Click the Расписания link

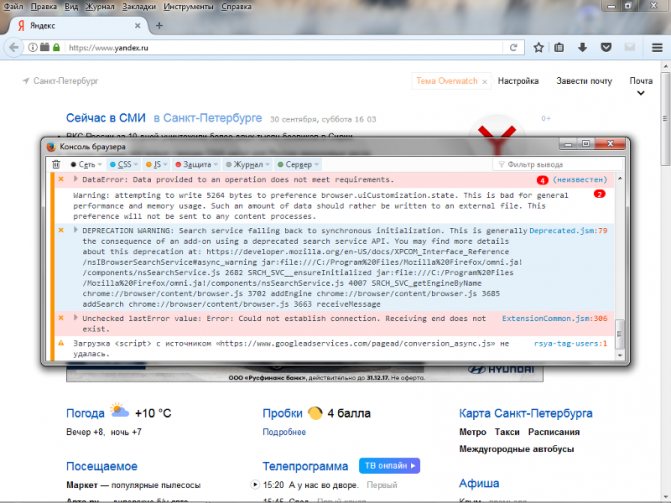554,432
